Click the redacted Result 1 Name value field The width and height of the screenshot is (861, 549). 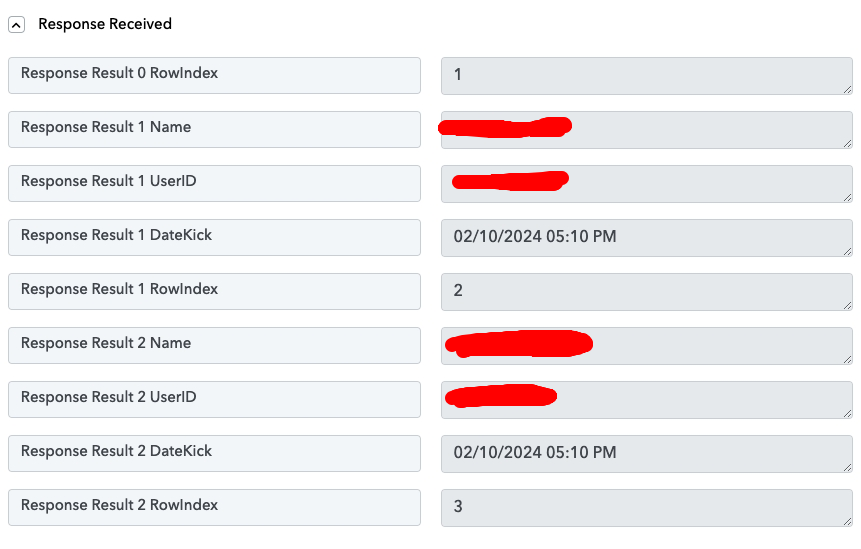point(647,130)
